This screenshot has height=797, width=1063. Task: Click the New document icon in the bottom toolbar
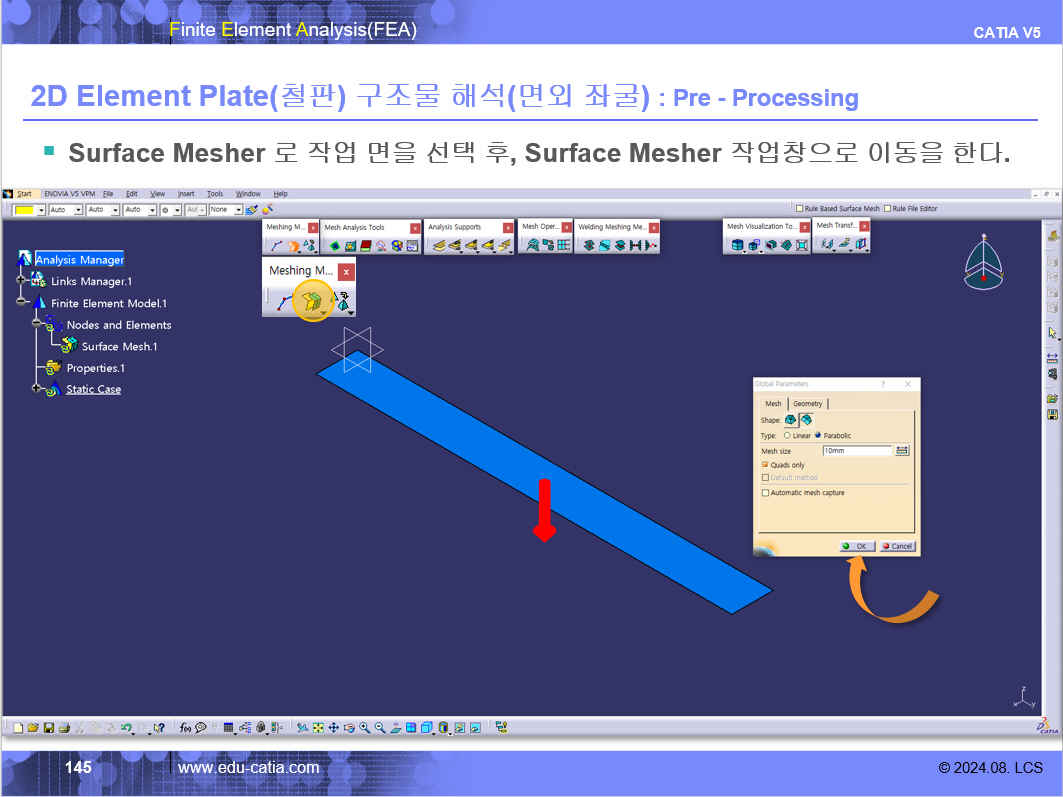pyautogui.click(x=18, y=728)
